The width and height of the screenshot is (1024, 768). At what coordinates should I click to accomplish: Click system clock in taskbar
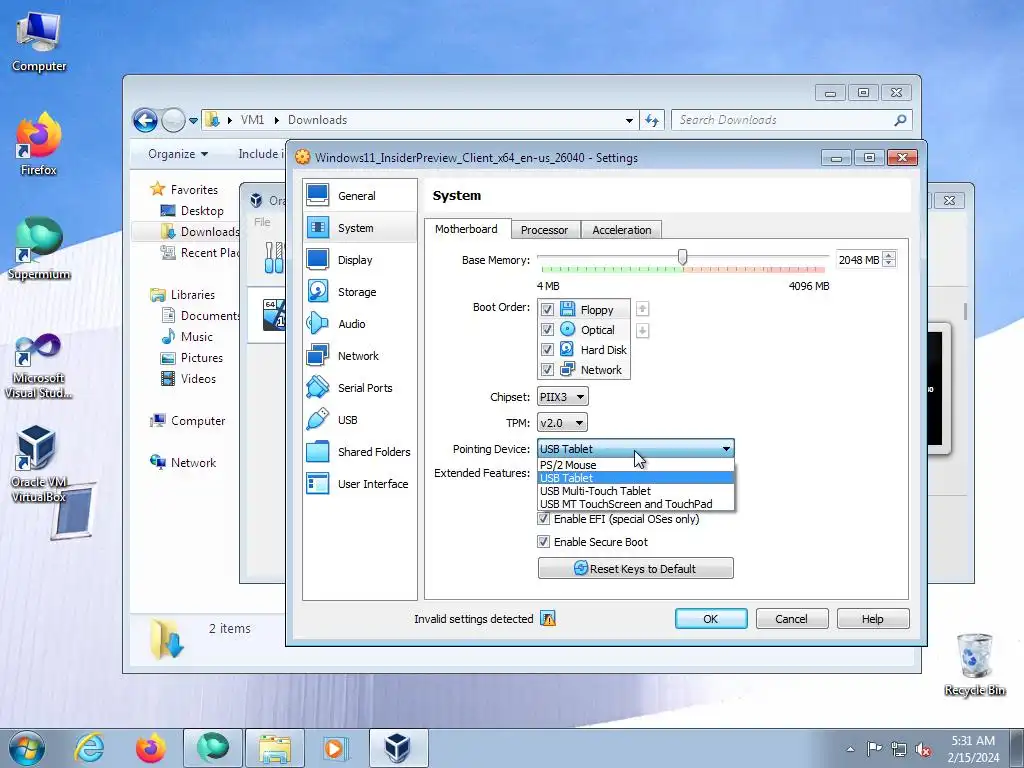(x=973, y=749)
